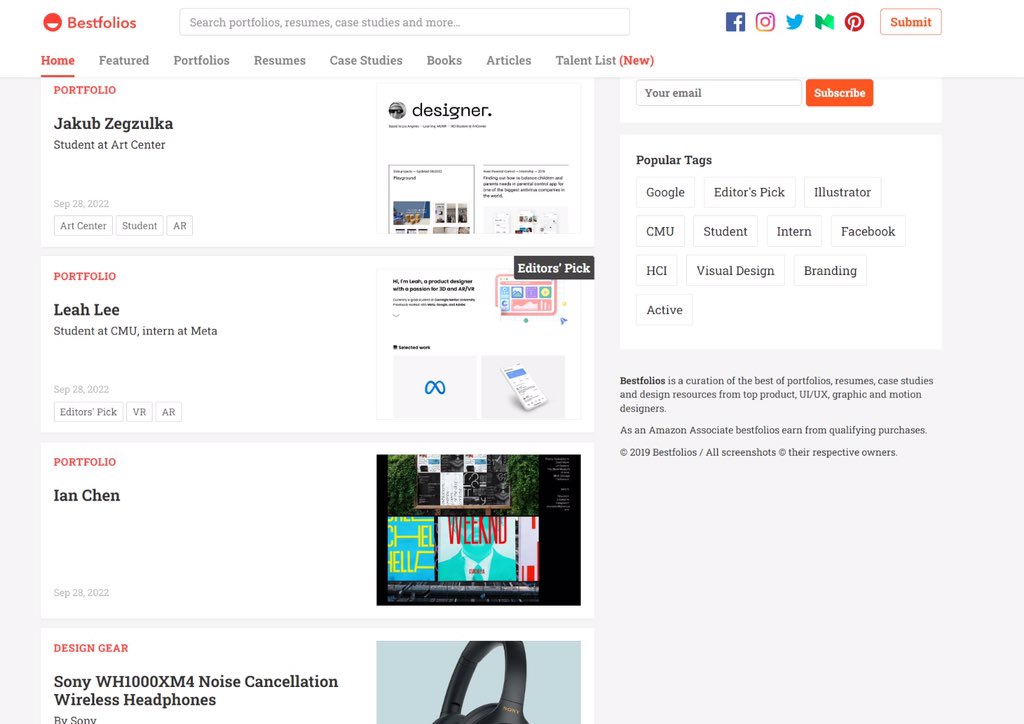Select the Active popular tag

tap(664, 309)
